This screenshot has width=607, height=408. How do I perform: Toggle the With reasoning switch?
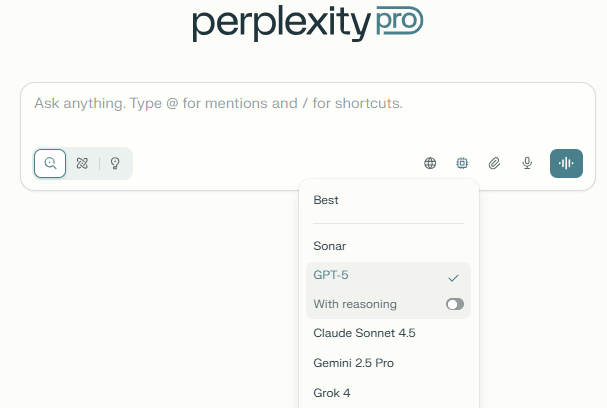tap(455, 304)
